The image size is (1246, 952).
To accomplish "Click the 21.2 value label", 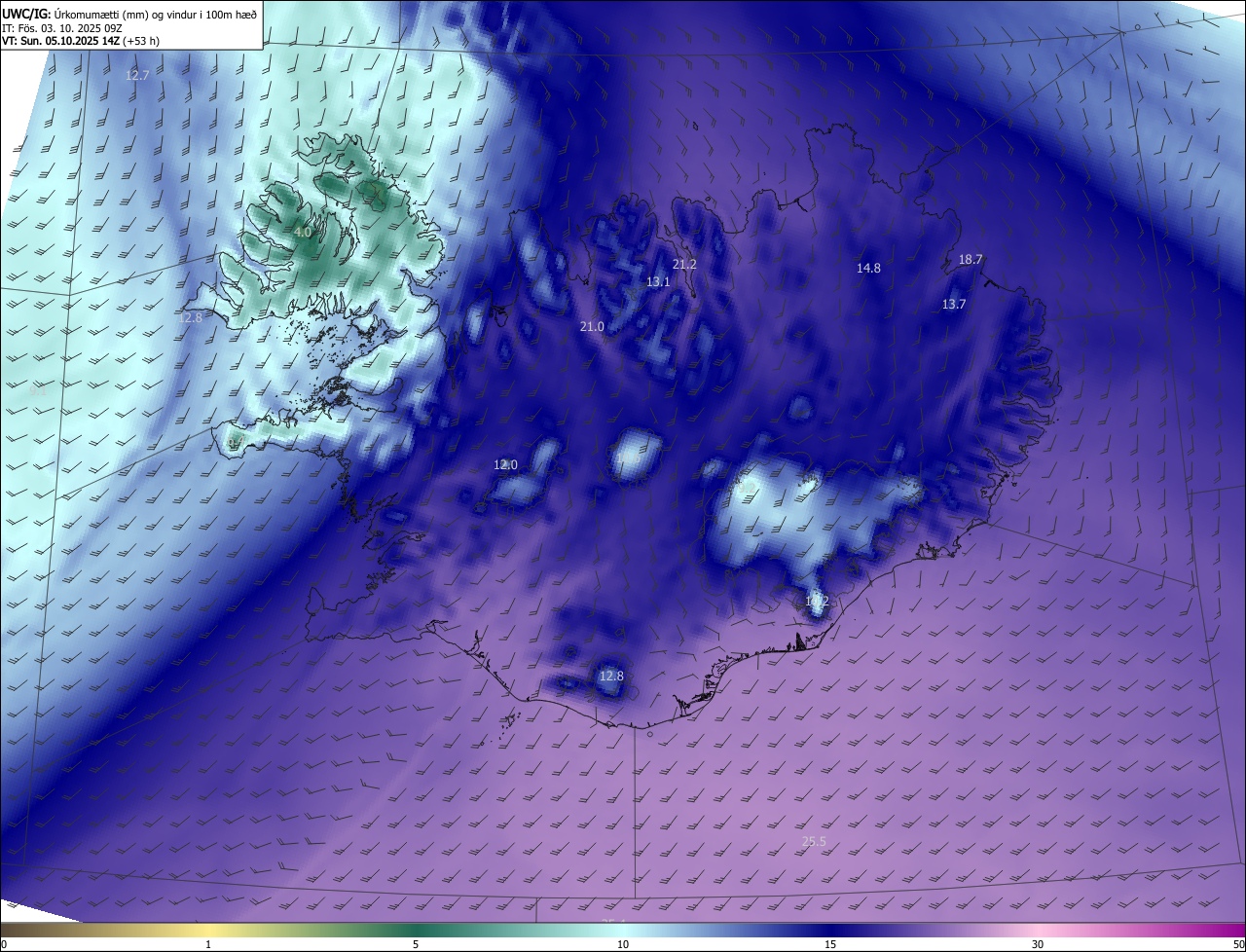I will coord(685,264).
